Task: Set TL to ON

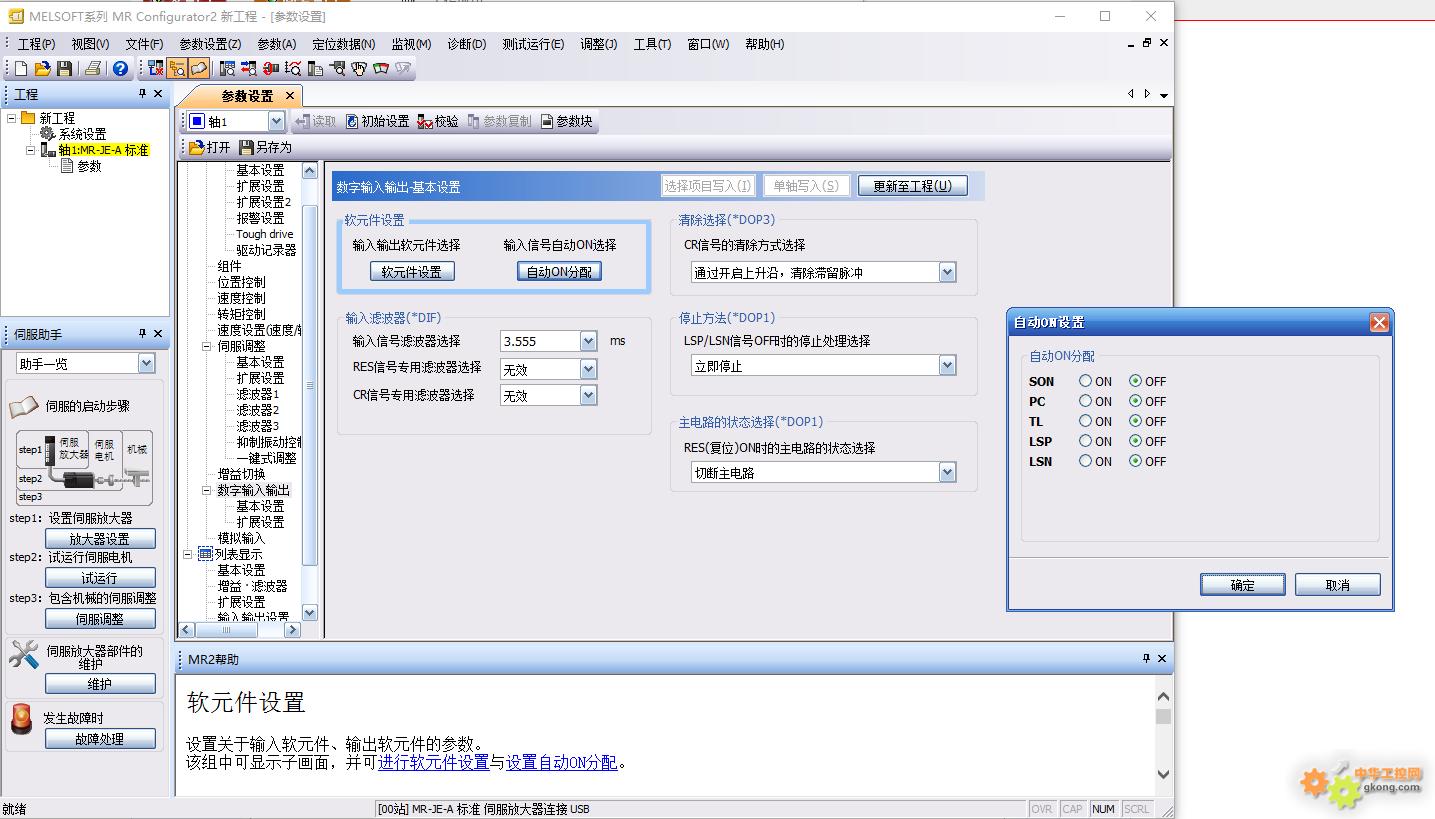Action: pyautogui.click(x=1086, y=421)
